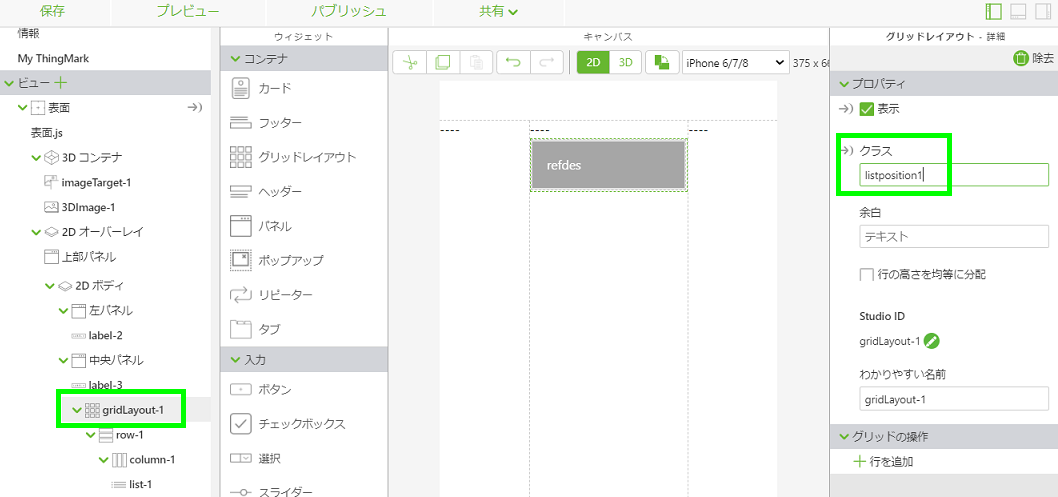Redo the canvas action
1058x497 pixels.
[547, 62]
